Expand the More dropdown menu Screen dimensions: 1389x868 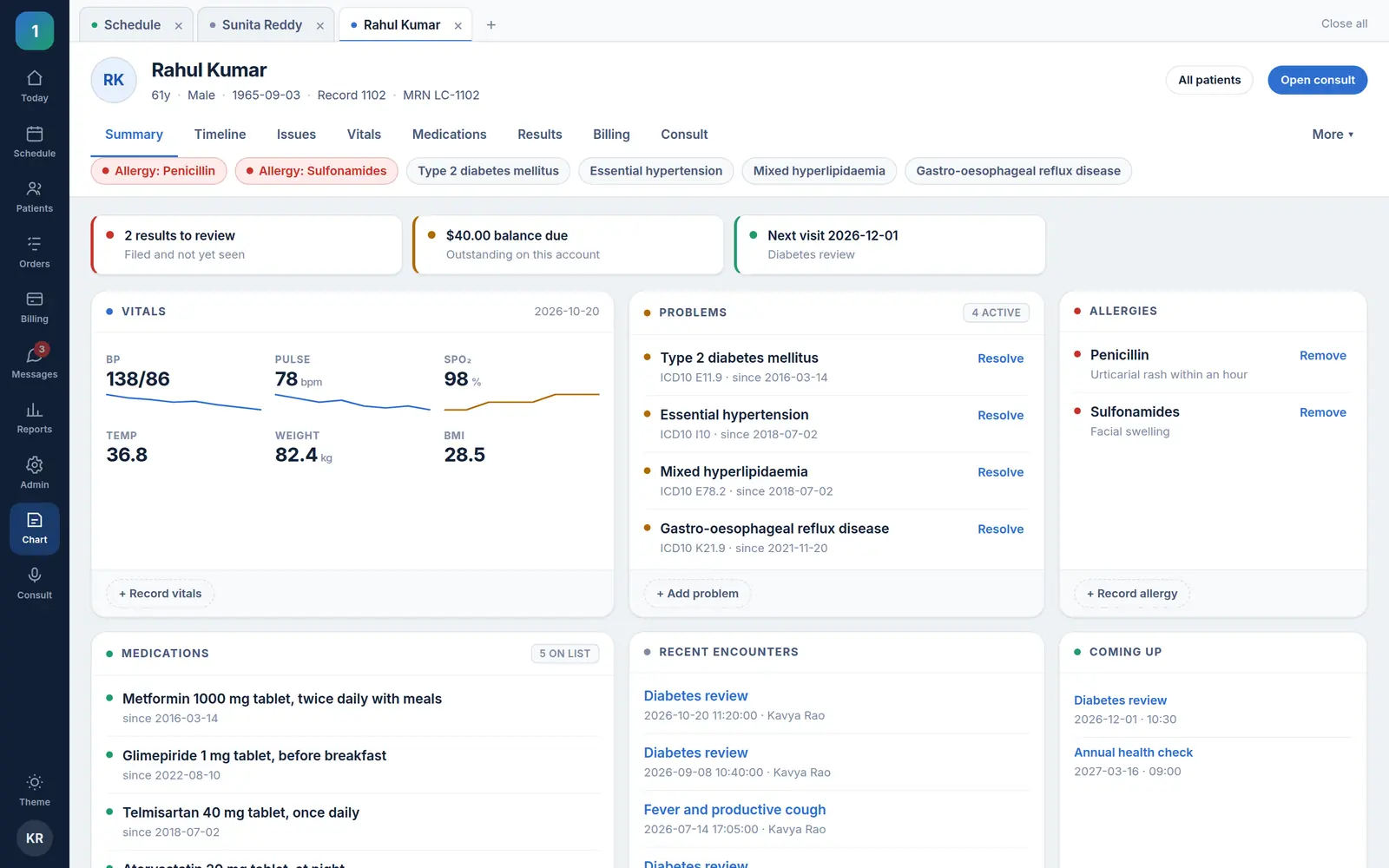coord(1333,135)
